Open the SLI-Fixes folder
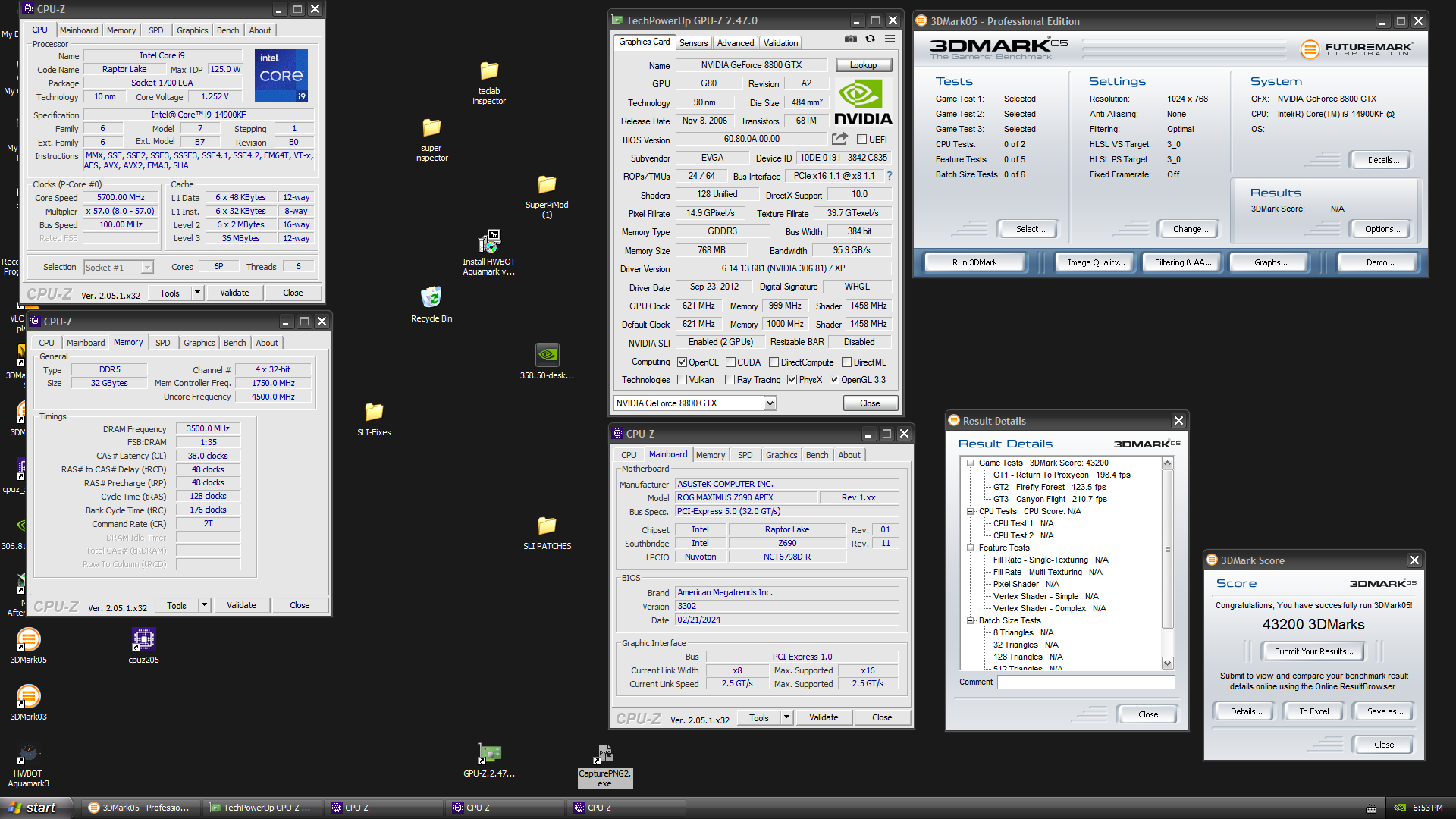Image resolution: width=1456 pixels, height=819 pixels. (x=374, y=419)
